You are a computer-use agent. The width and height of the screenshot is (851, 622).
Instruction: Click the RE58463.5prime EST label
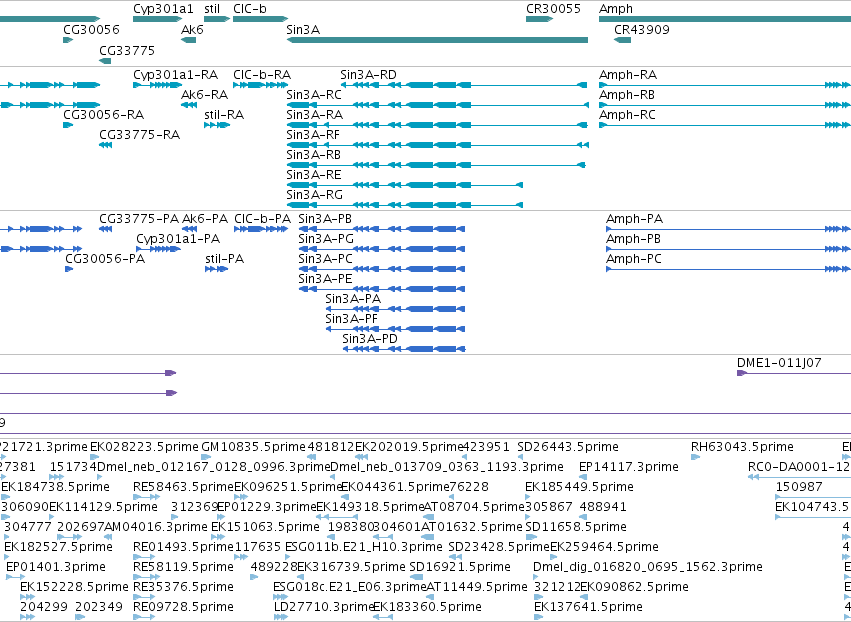coord(183,487)
